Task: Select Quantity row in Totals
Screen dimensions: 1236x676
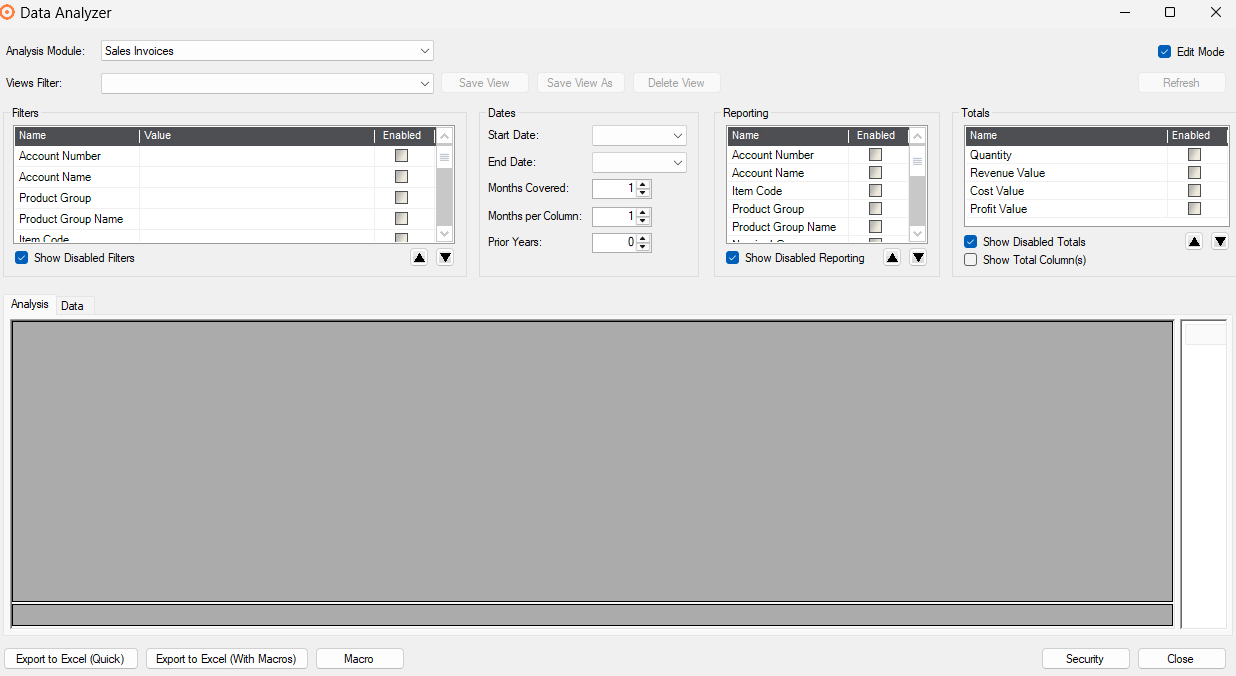Action: pos(1096,155)
